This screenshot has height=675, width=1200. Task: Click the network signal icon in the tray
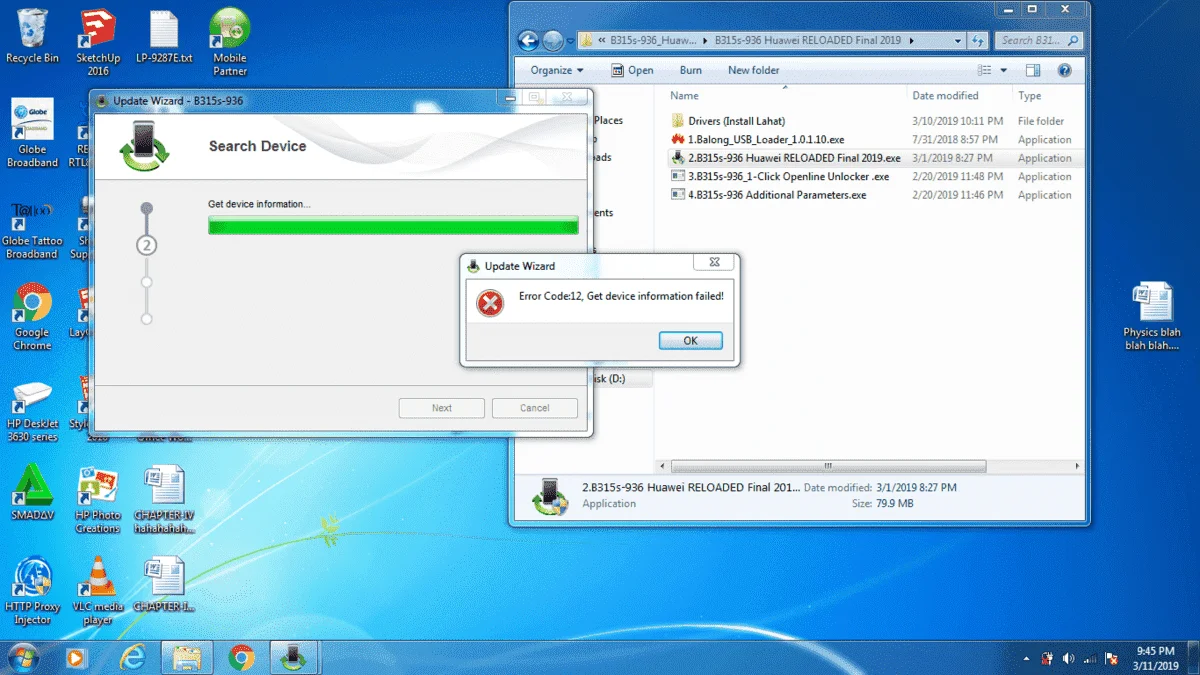point(1090,658)
